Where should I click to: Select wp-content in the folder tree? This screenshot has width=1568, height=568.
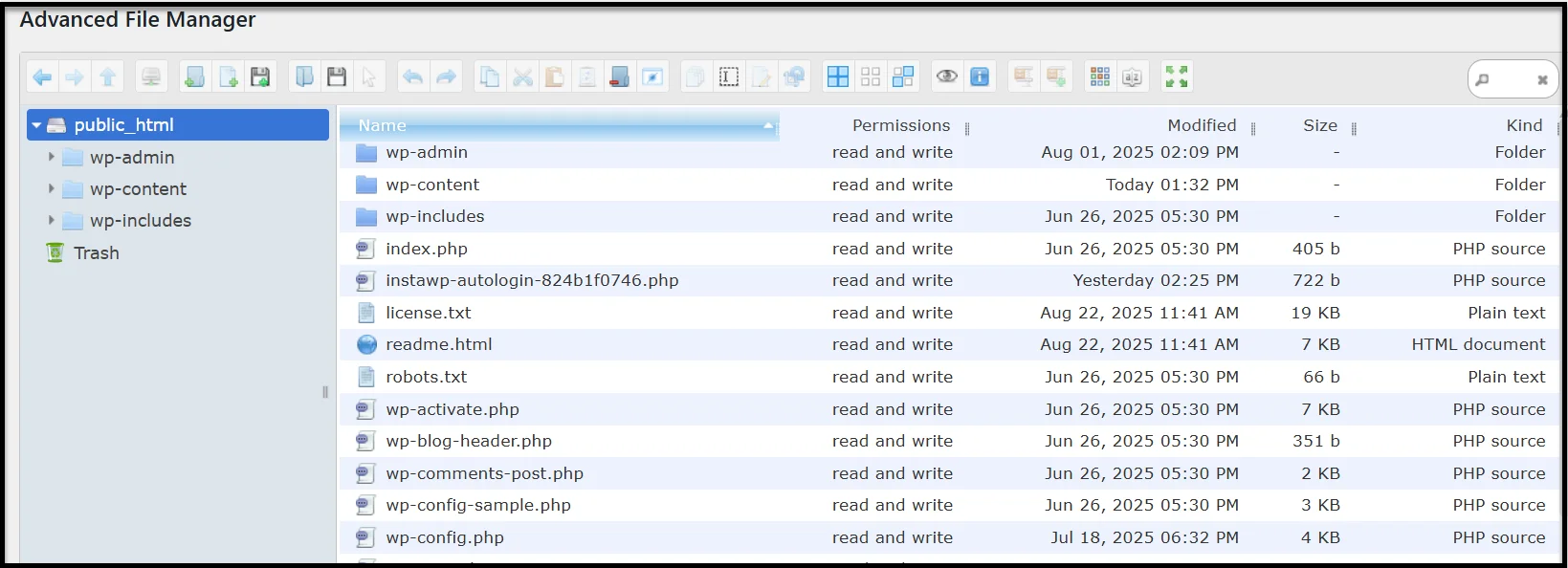click(x=138, y=189)
